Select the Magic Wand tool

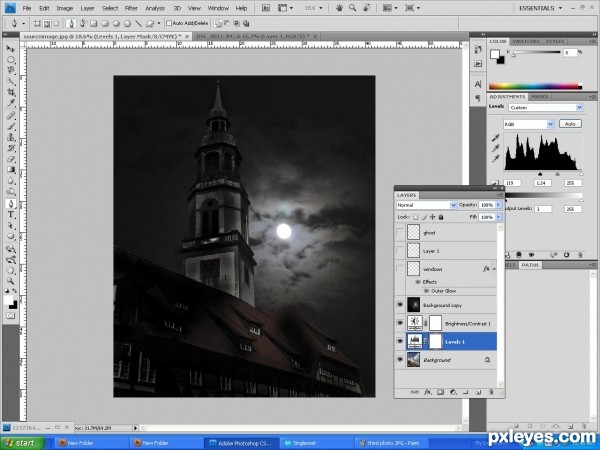tap(10, 81)
